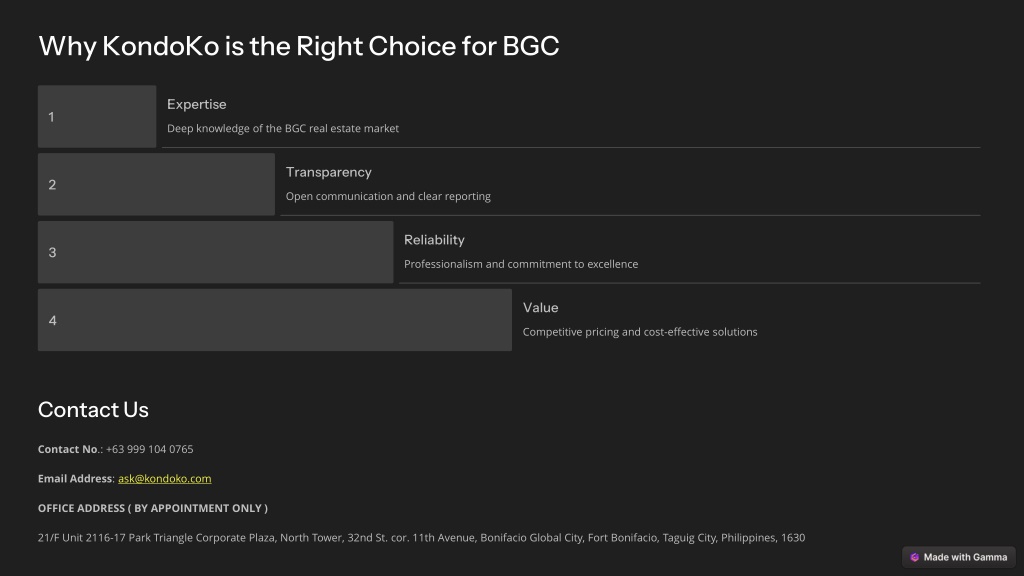Click the Value heading
Viewport: 1024px width, 576px height.
pyautogui.click(x=541, y=308)
